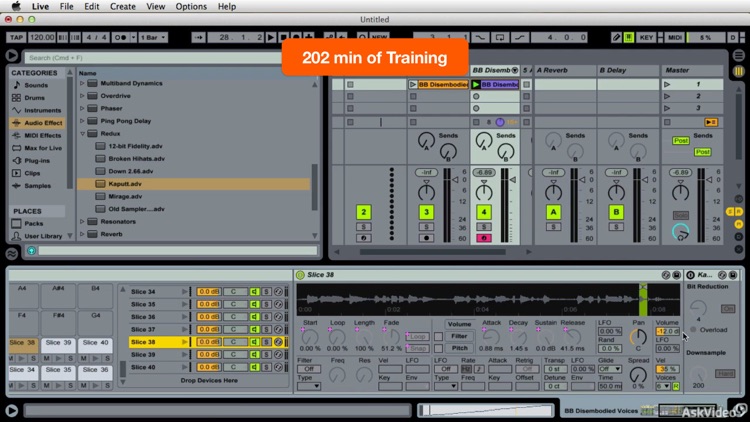
Task: Toggle Slice 38 chain activator speaker
Action: 254,342
